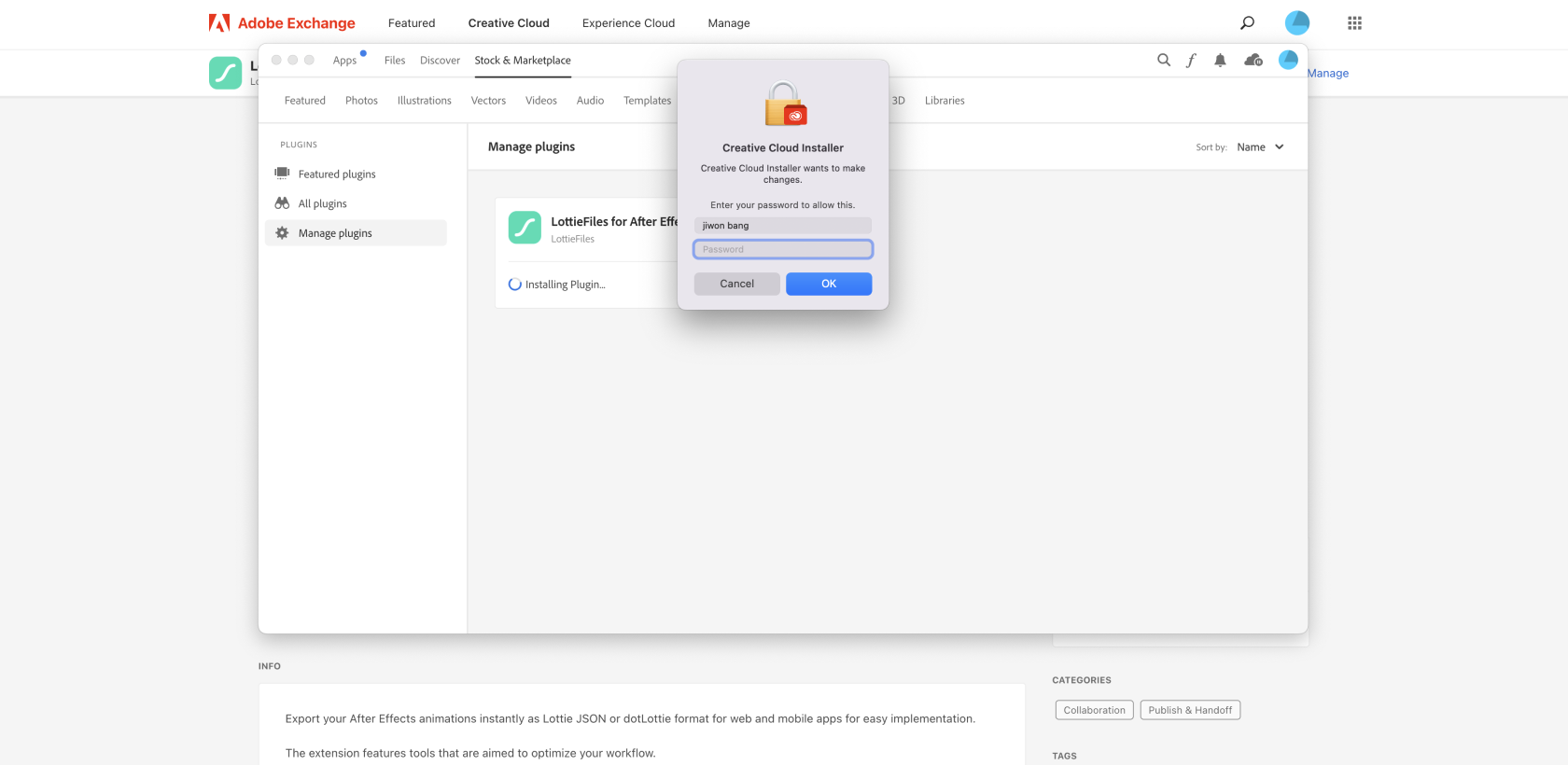Click the LottieFiles publisher name
The width and height of the screenshot is (1568, 765).
tap(573, 240)
